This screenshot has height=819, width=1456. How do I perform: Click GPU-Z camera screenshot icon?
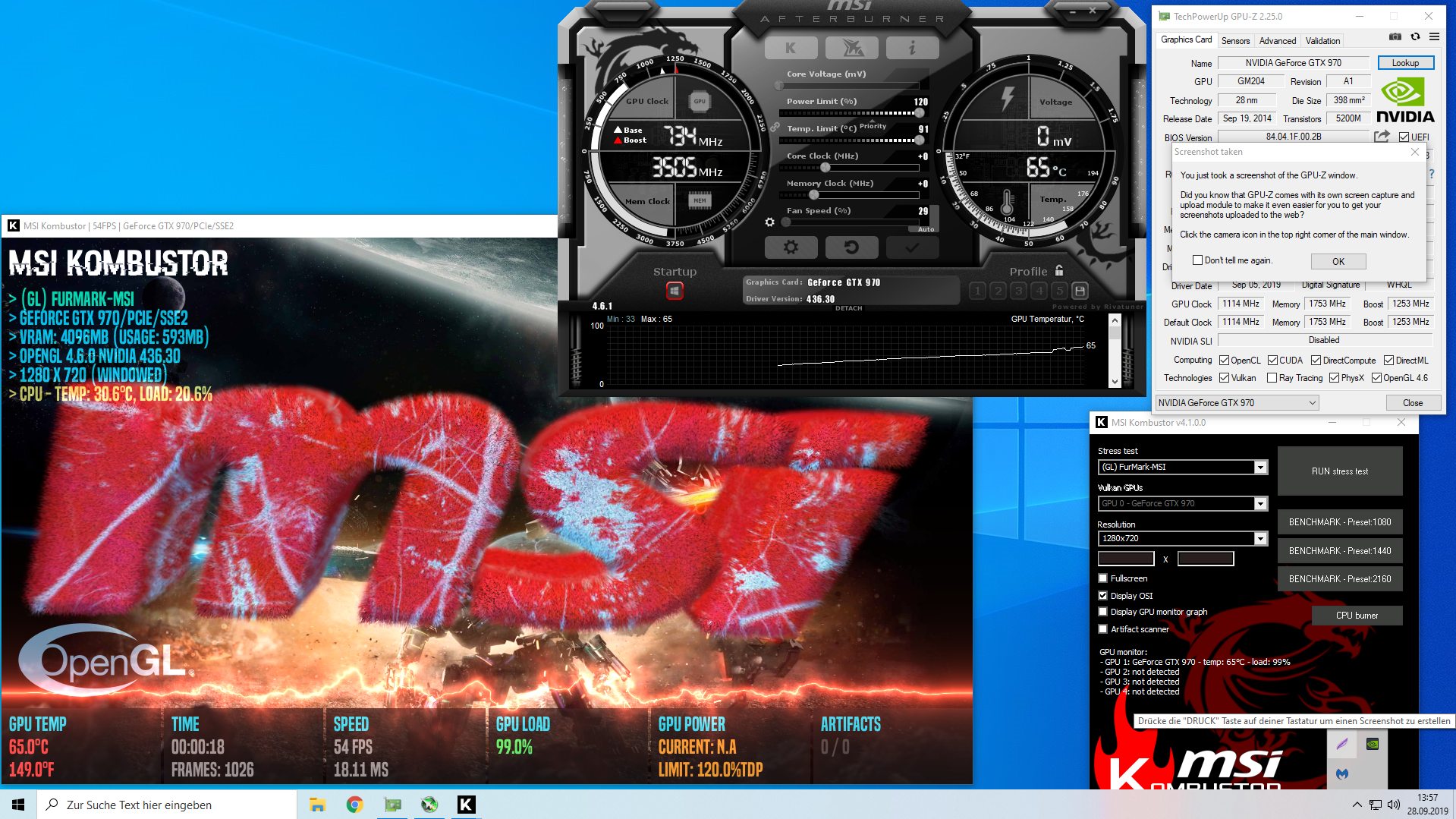pyautogui.click(x=1395, y=36)
